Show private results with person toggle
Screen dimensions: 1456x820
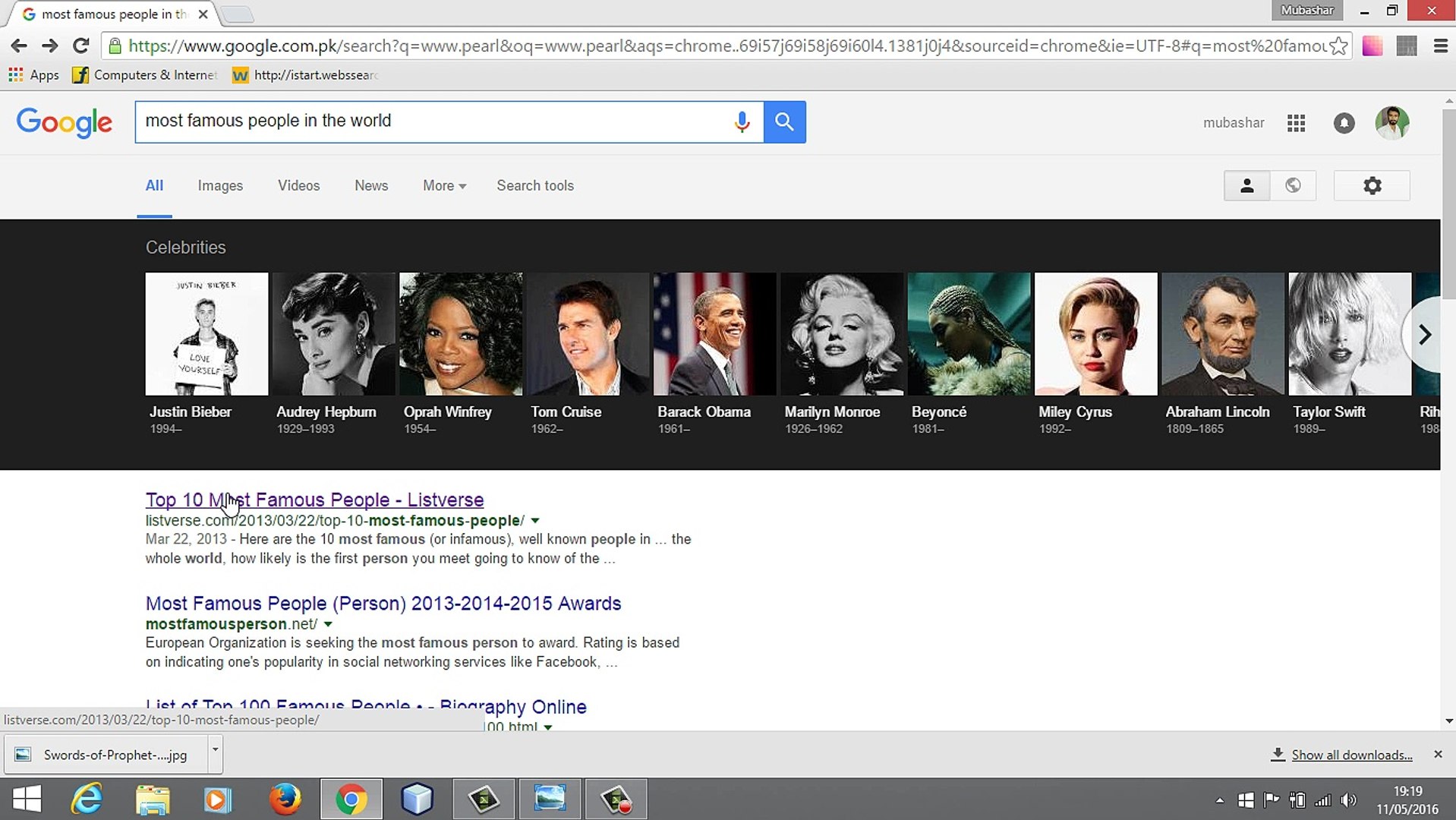1246,185
